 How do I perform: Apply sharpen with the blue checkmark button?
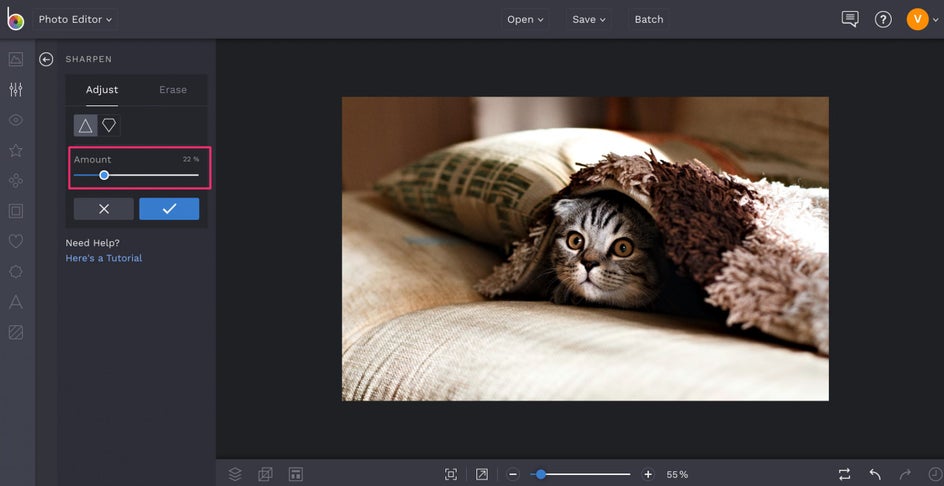tap(169, 209)
